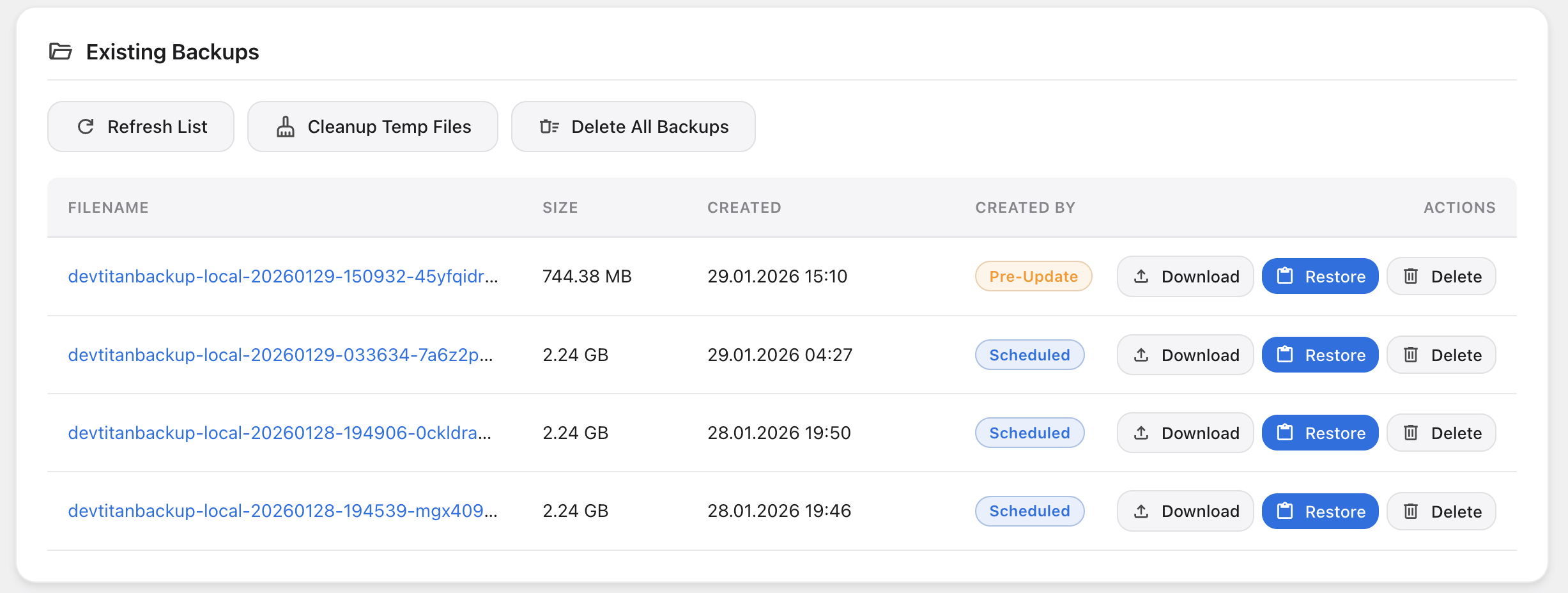This screenshot has height=593, width=1568.
Task: Expand the CREATED column header
Action: 744,207
